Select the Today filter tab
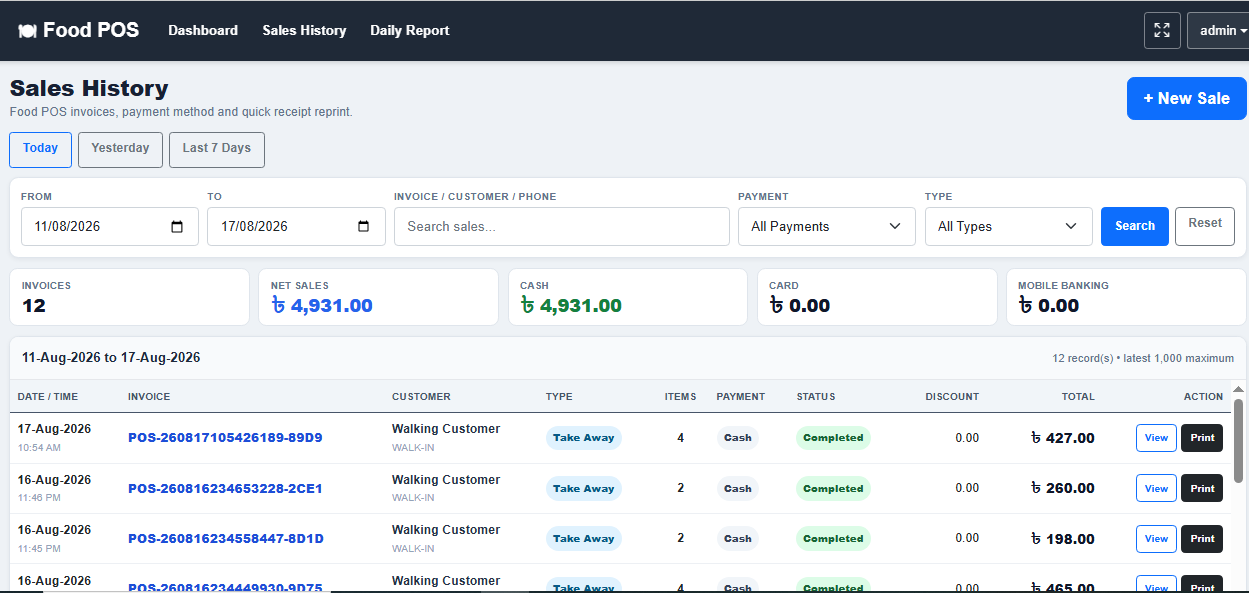Image resolution: width=1249 pixels, height=593 pixels. (41, 149)
